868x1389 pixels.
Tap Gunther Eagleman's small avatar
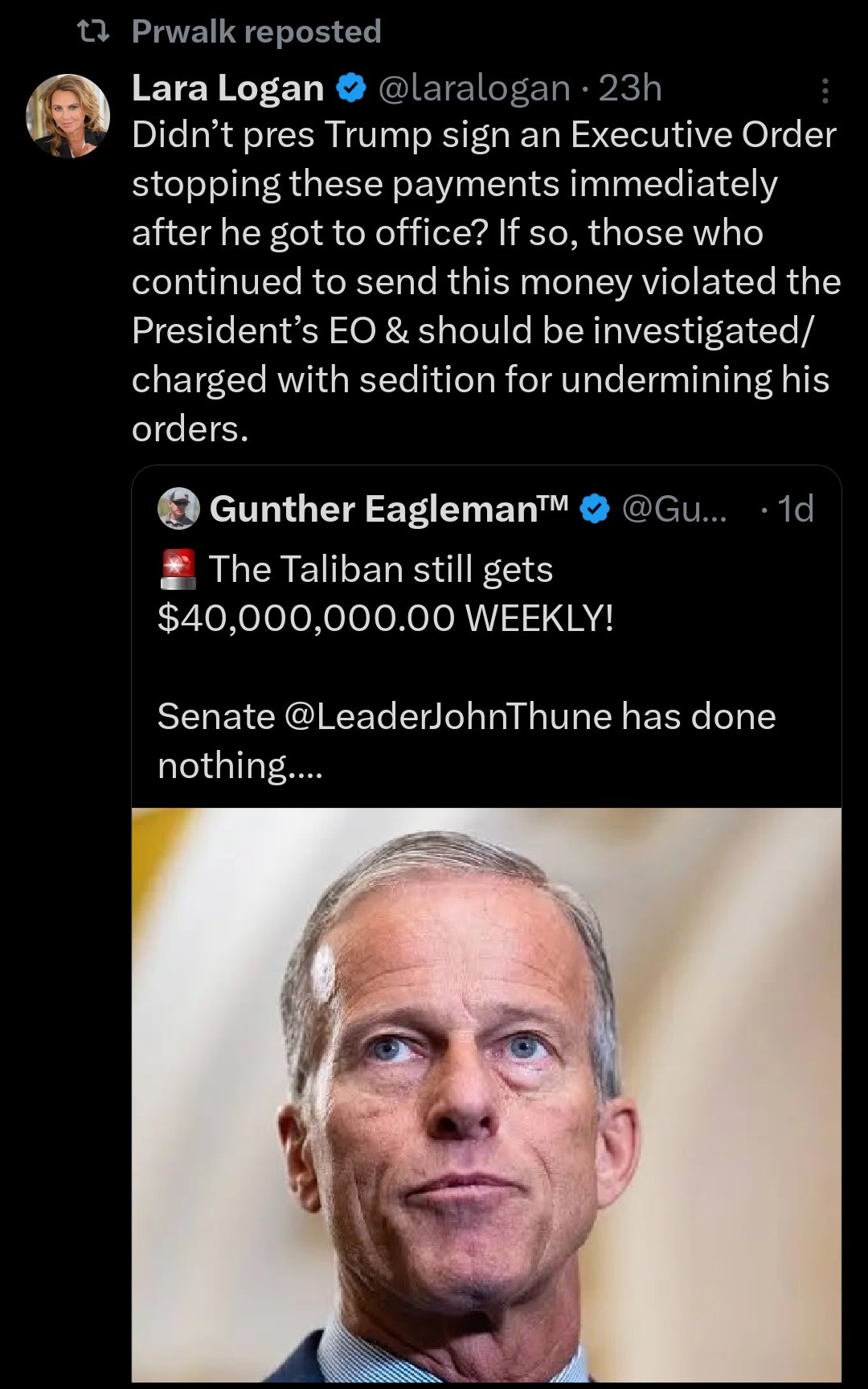[178, 508]
